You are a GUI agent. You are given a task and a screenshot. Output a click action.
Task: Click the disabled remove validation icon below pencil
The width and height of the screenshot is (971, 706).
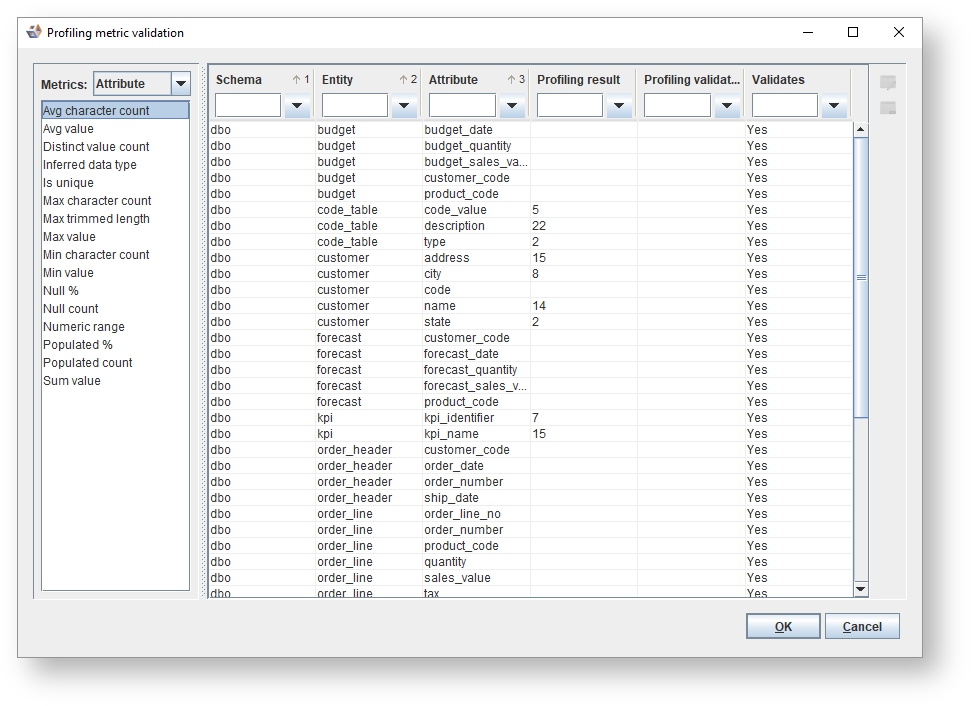888,108
